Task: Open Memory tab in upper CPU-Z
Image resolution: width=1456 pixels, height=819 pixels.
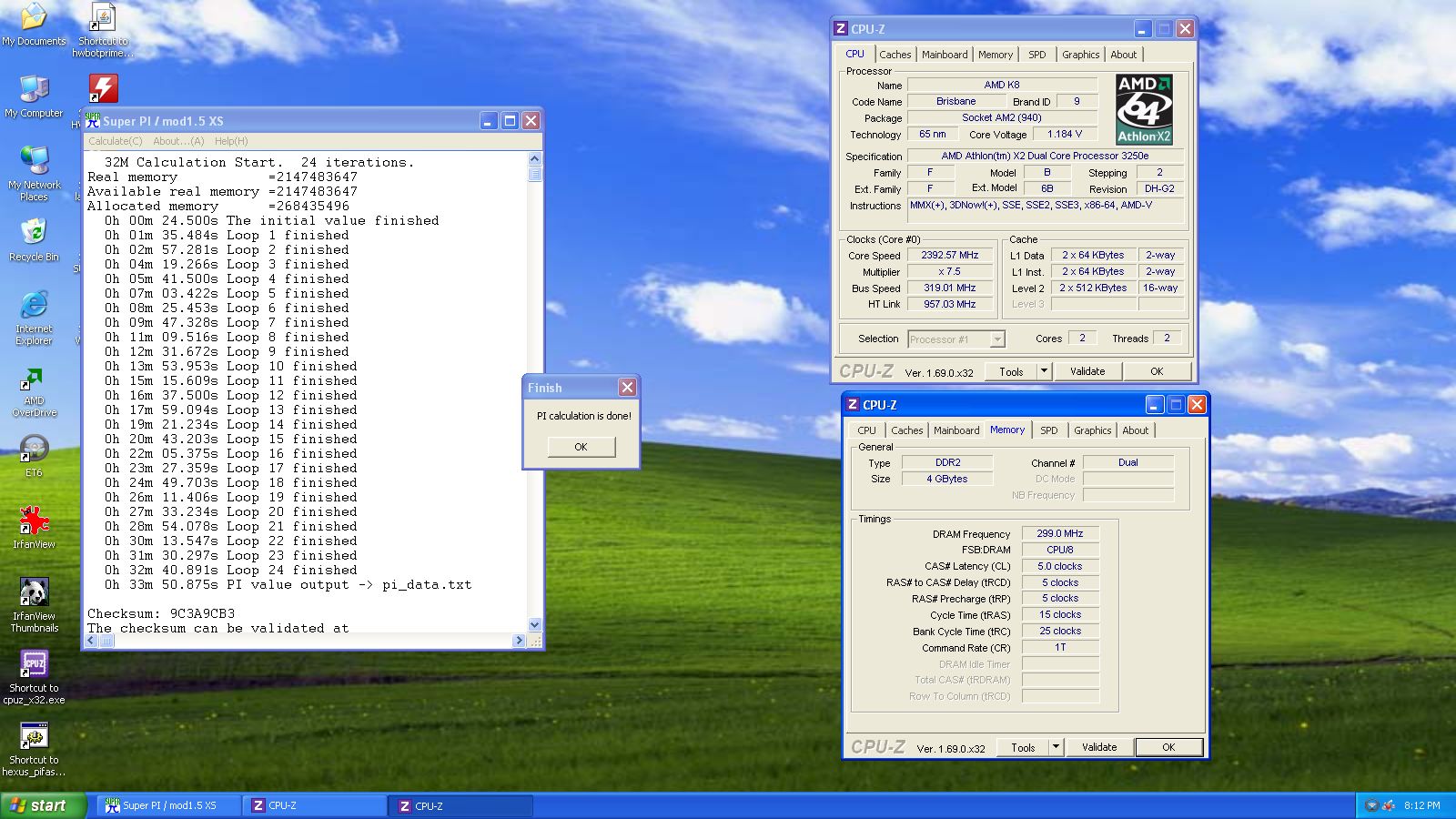Action: pyautogui.click(x=996, y=55)
